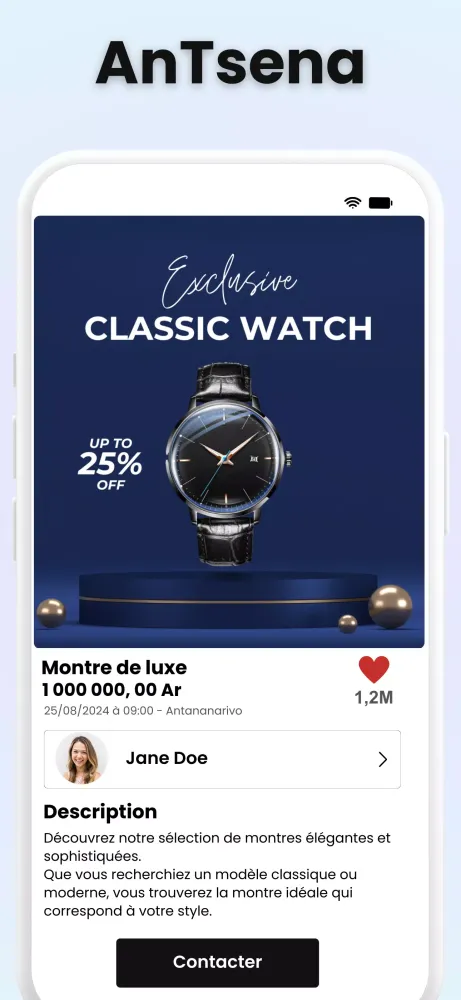
Task: Click the battery status icon
Action: (381, 203)
